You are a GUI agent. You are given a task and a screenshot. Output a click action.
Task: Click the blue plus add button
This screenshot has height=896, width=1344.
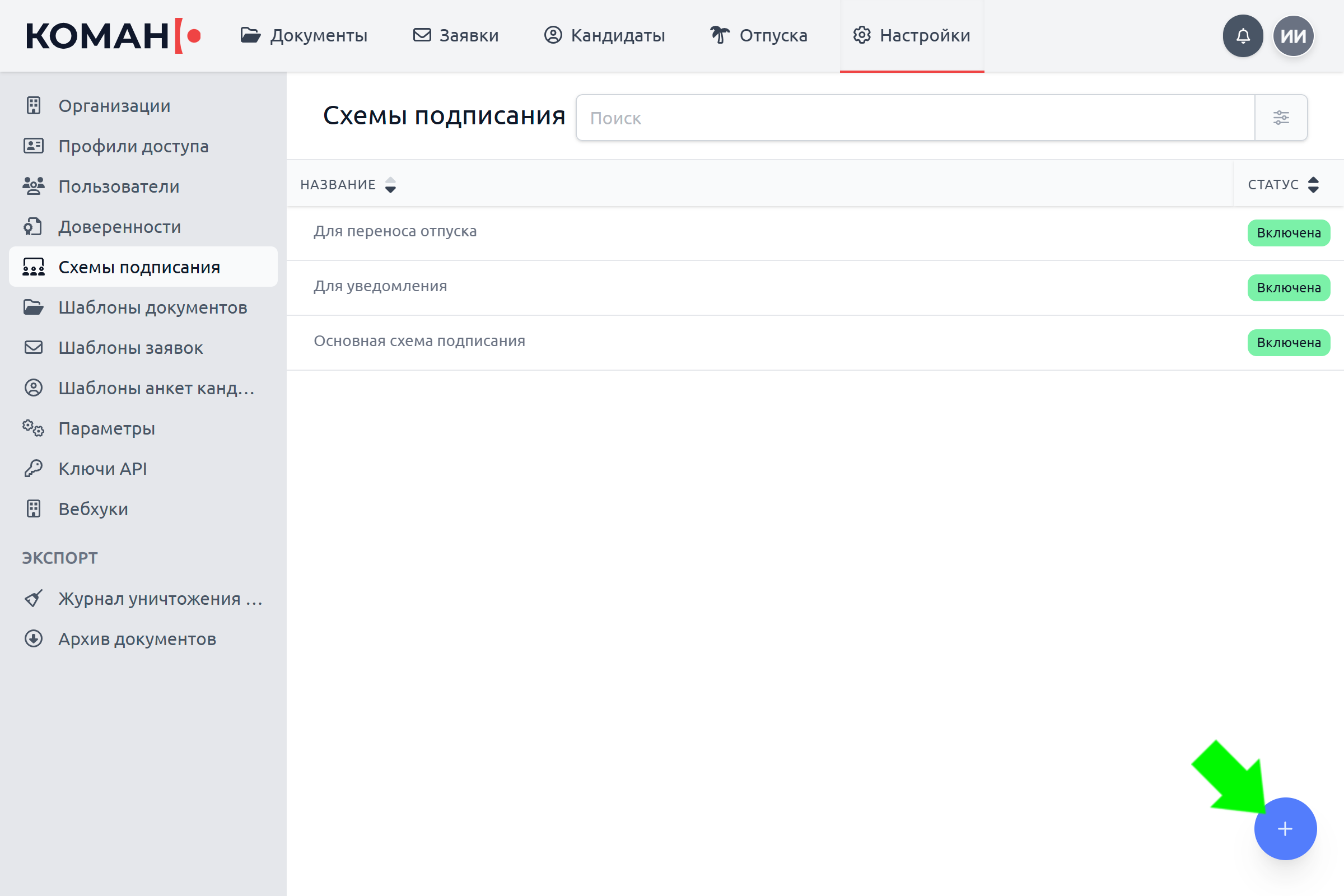[1285, 829]
